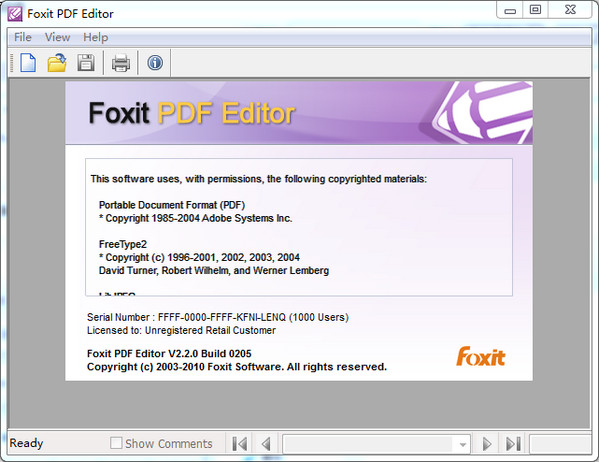
Task: Click the copyrighted materials text box
Action: pos(299,227)
